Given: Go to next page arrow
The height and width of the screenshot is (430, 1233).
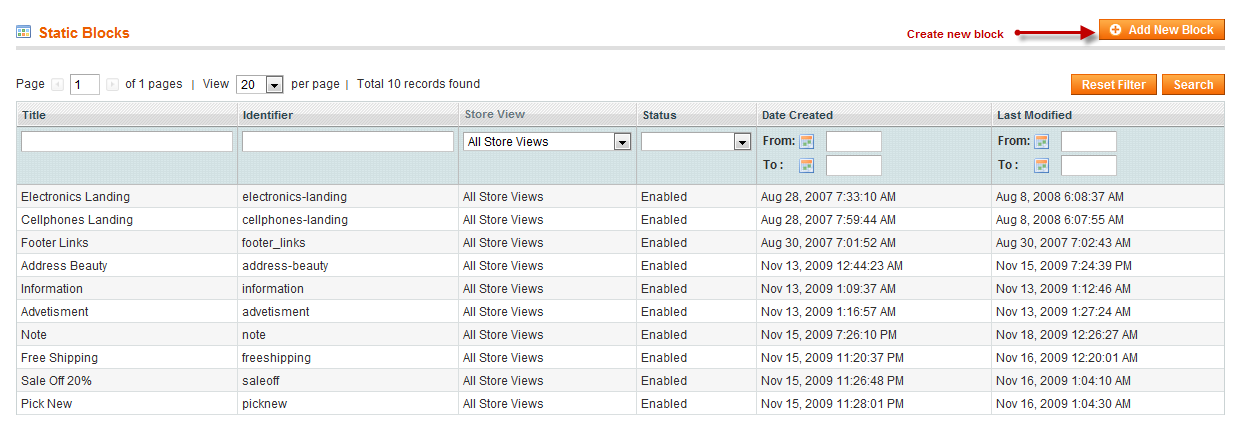Looking at the screenshot, I should (x=112, y=85).
